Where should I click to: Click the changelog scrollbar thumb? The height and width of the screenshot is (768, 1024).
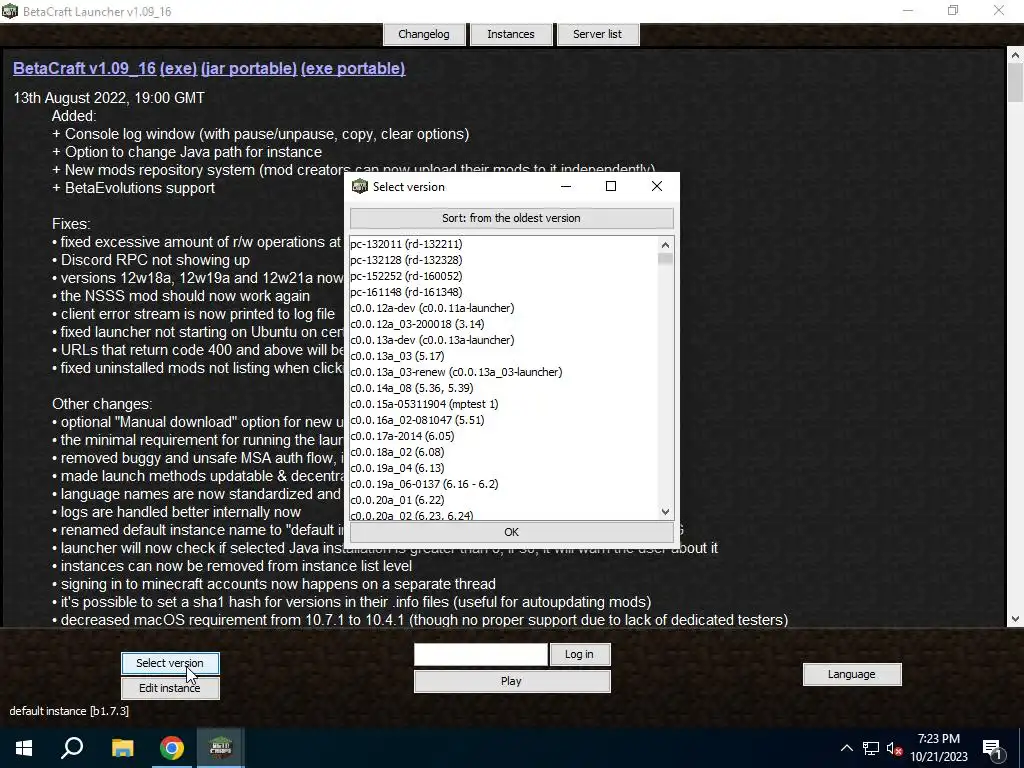pyautogui.click(x=1015, y=83)
